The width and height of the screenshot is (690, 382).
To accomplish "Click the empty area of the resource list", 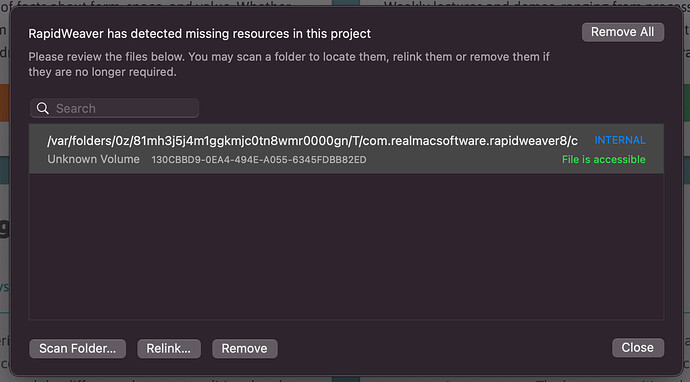I will click(346, 246).
